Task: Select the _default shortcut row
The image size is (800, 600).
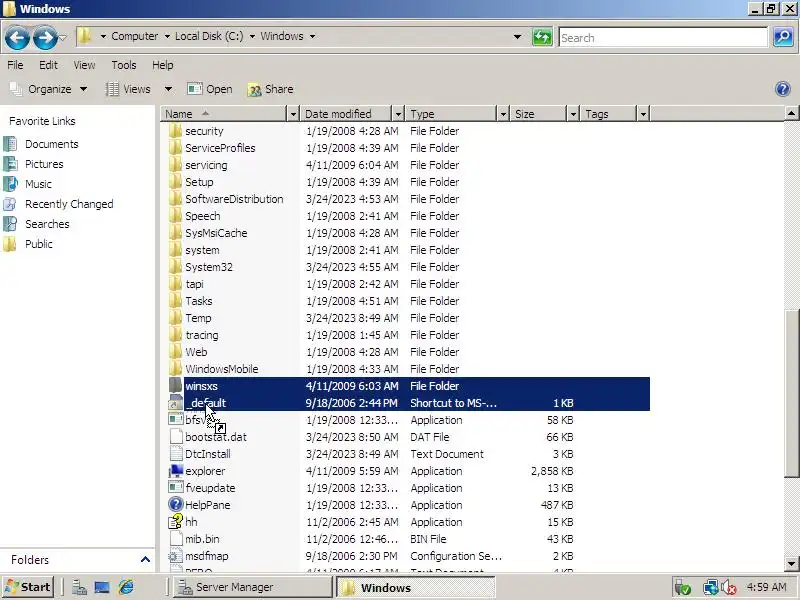Action: tap(409, 403)
